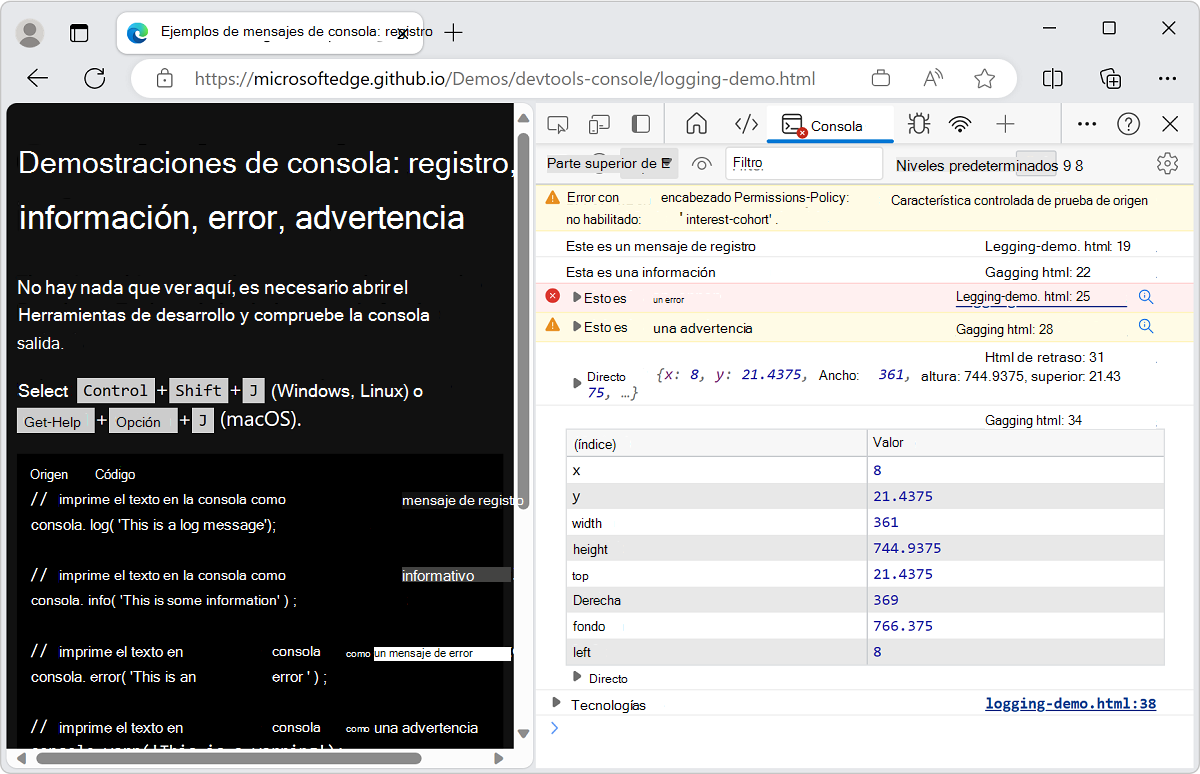Open DevTools Help icon
The width and height of the screenshot is (1200, 774).
(1129, 124)
